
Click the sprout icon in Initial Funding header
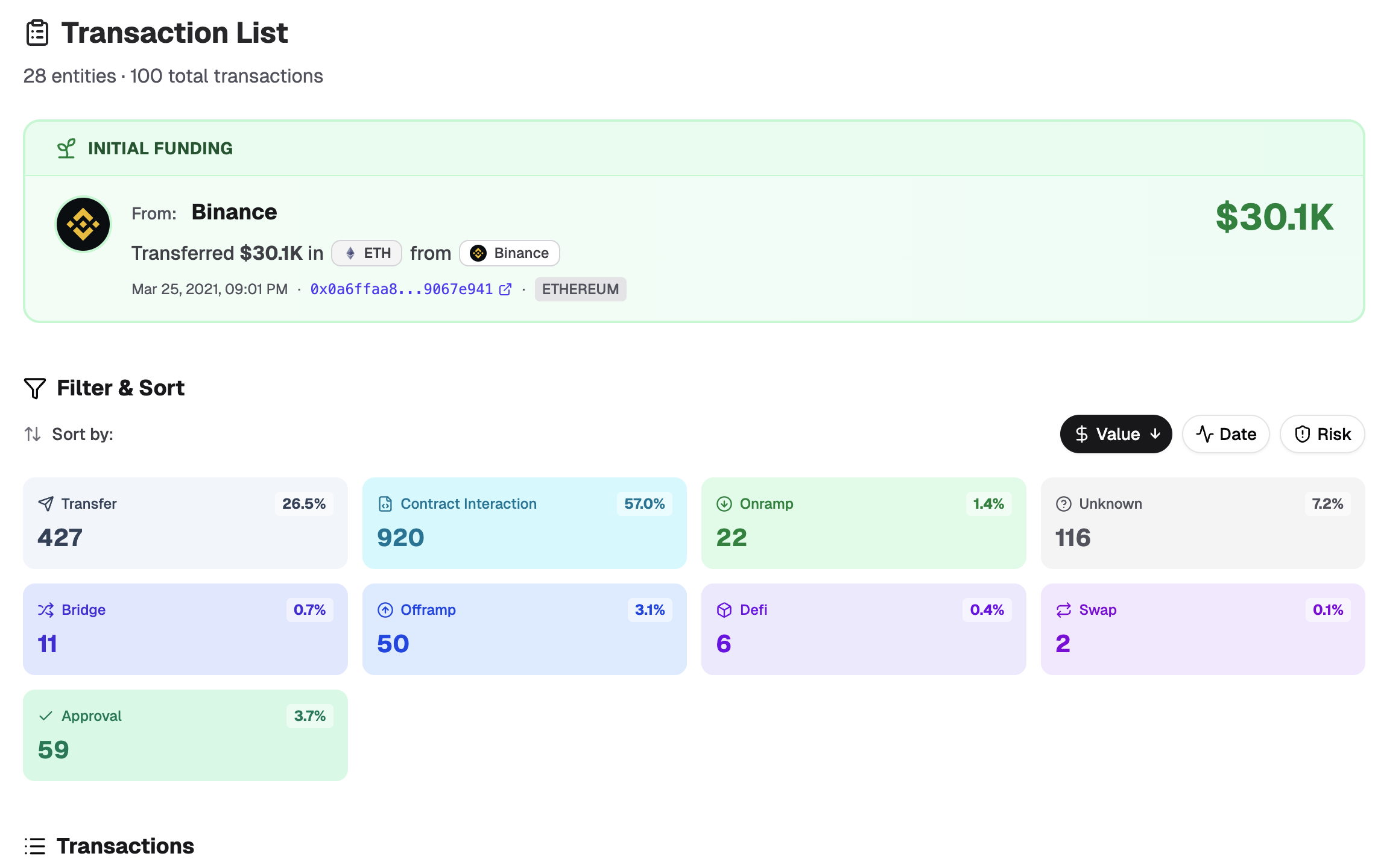pyautogui.click(x=66, y=148)
